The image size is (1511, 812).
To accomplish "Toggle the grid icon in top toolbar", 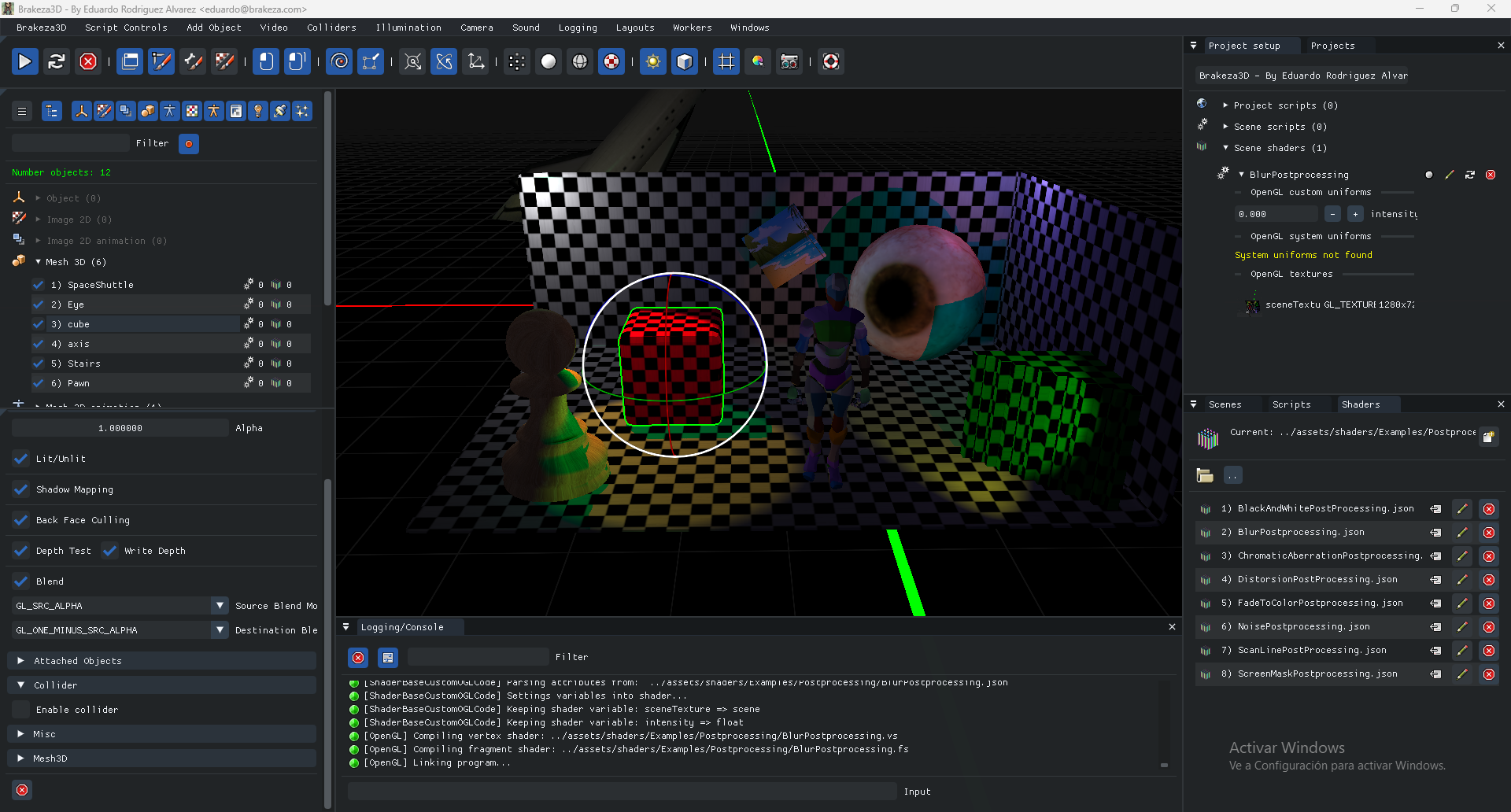I will click(x=726, y=61).
